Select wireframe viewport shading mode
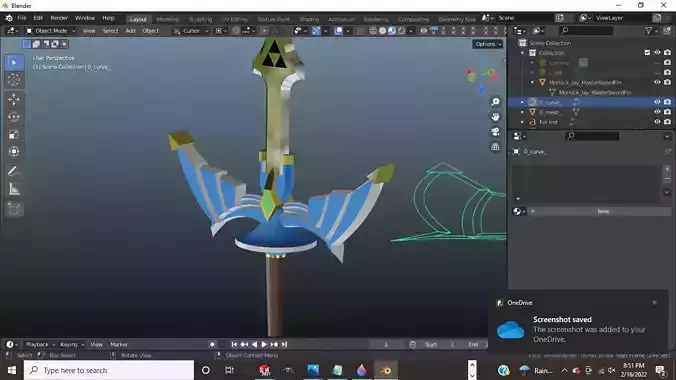 (x=373, y=31)
